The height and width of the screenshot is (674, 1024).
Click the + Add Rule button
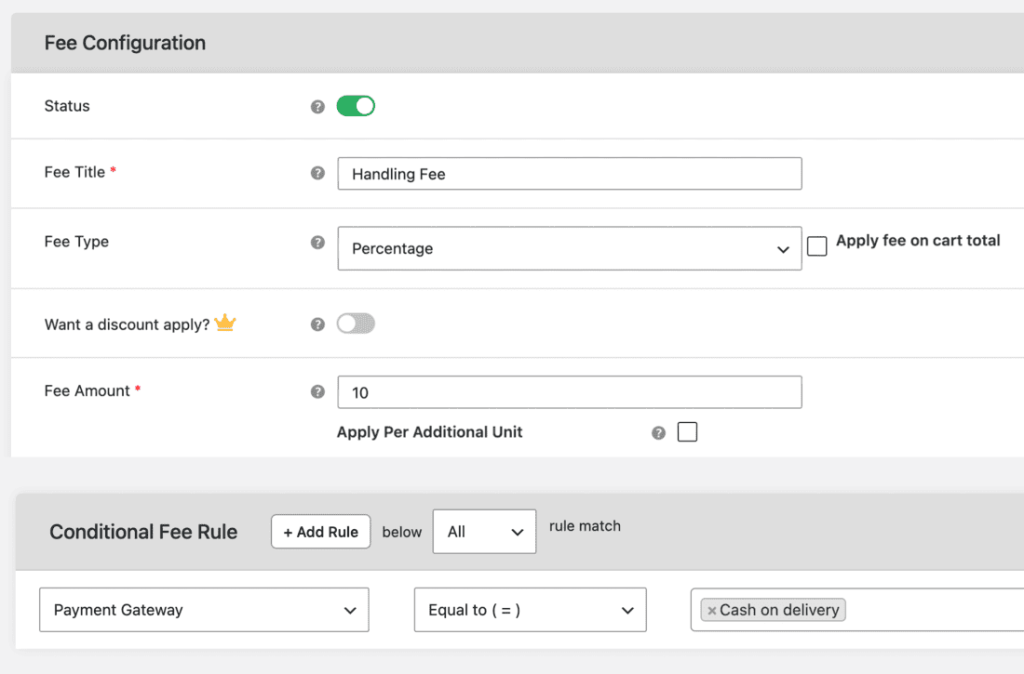click(321, 532)
